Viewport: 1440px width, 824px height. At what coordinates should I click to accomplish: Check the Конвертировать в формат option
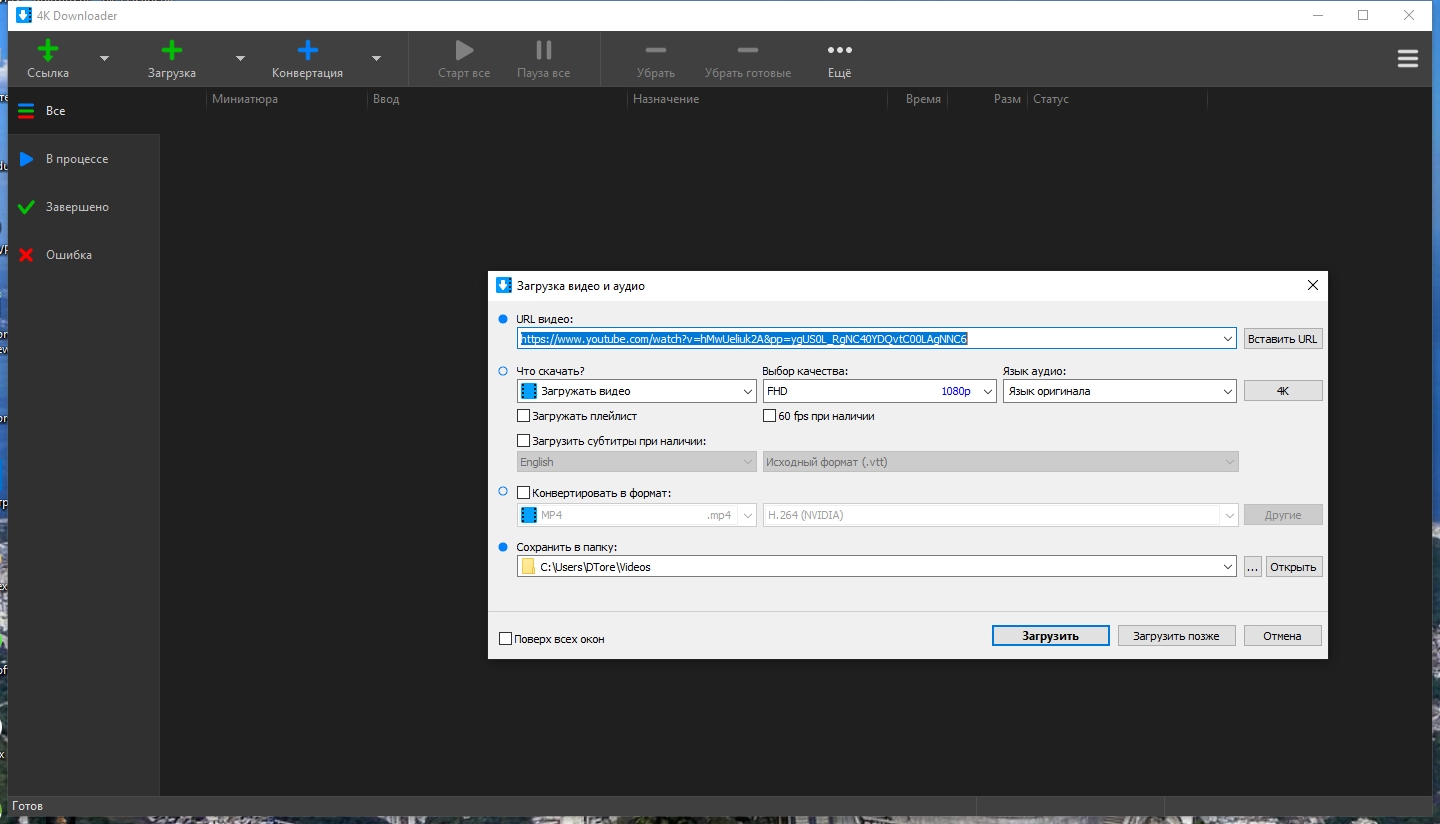click(x=524, y=492)
